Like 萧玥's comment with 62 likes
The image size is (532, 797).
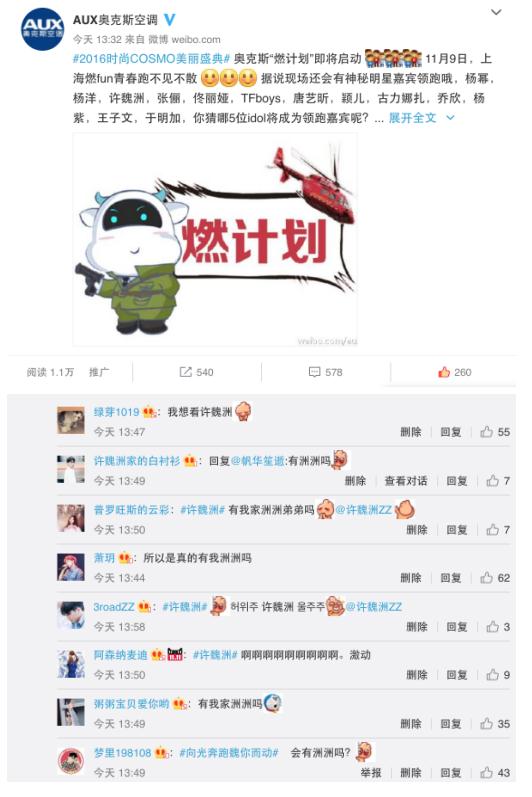point(495,578)
